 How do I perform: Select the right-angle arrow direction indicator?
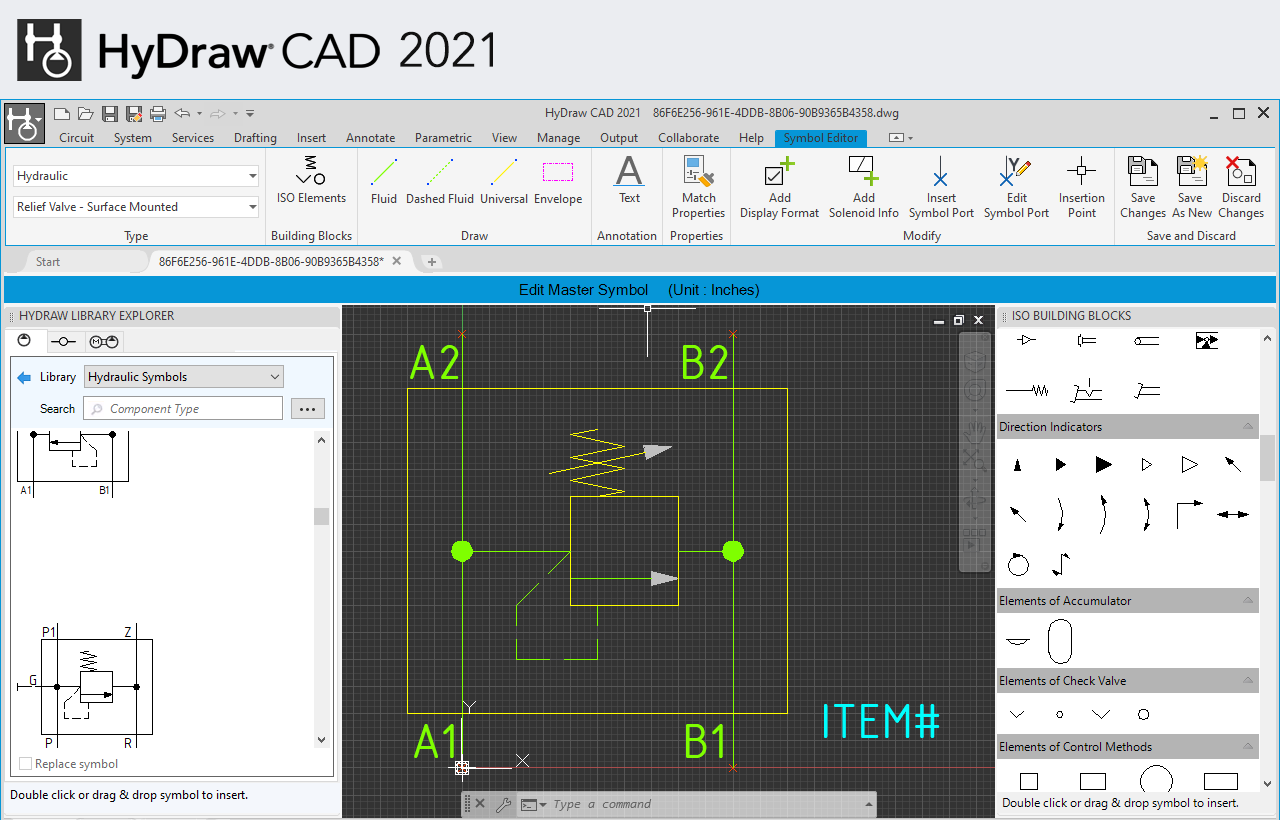[x=1189, y=514]
